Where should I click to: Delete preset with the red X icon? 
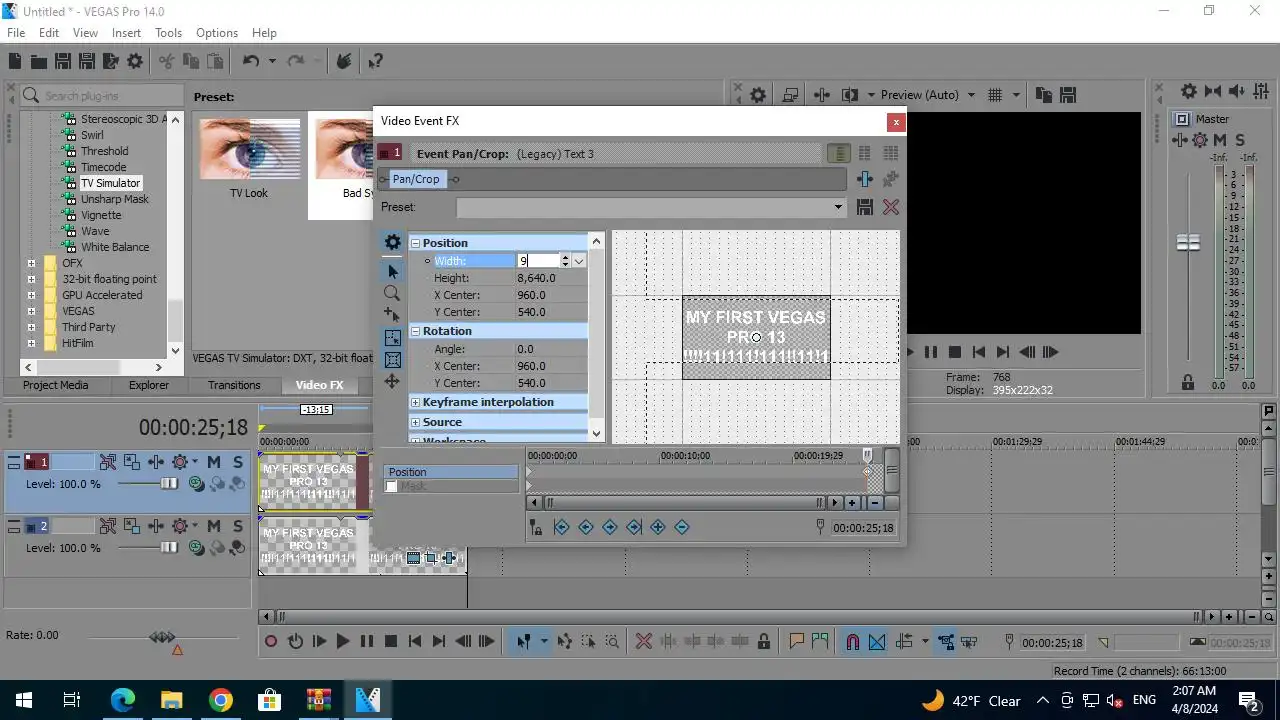891,207
